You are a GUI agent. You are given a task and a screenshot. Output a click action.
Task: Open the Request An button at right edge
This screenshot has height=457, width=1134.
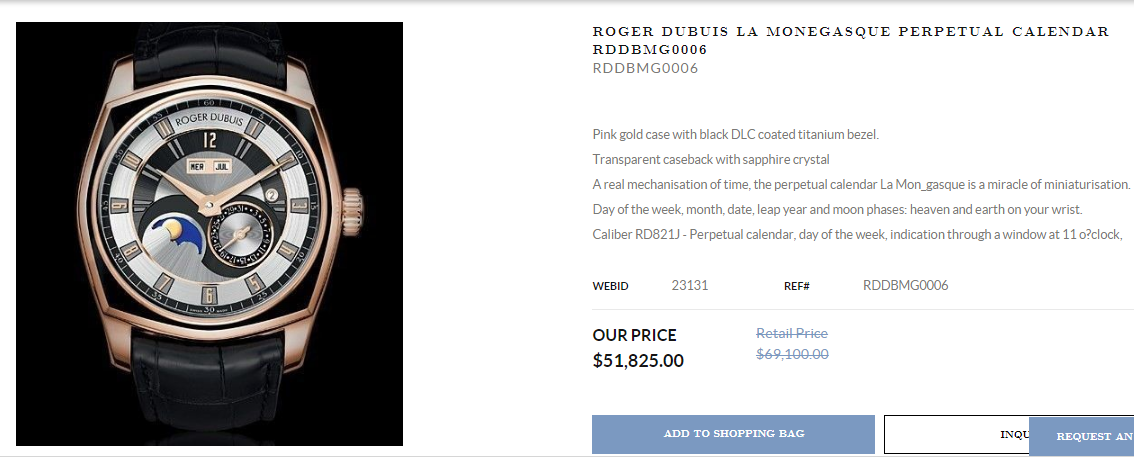coord(1081,437)
